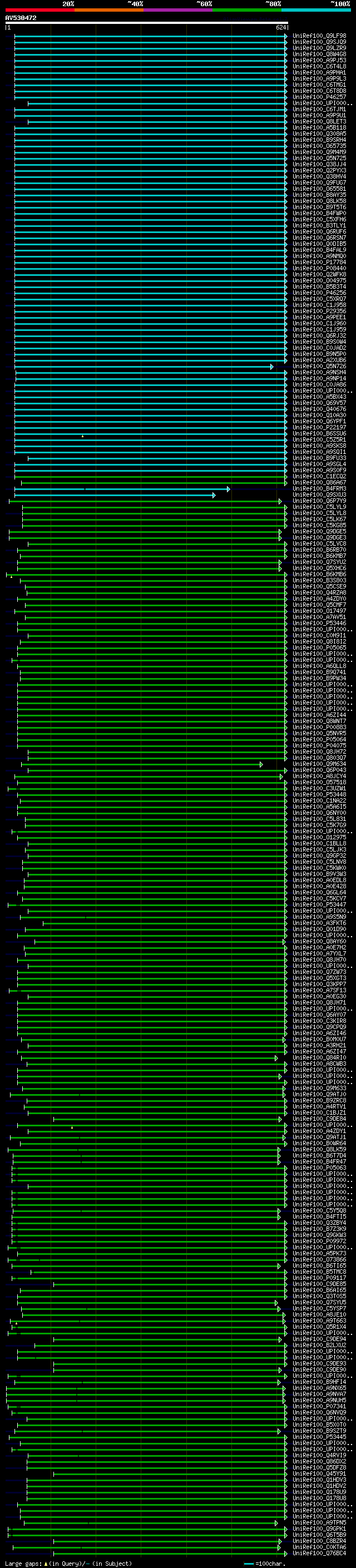Click the purple ~60% identity legend segment
The width and height of the screenshot is (356, 1568).
(177, 10)
